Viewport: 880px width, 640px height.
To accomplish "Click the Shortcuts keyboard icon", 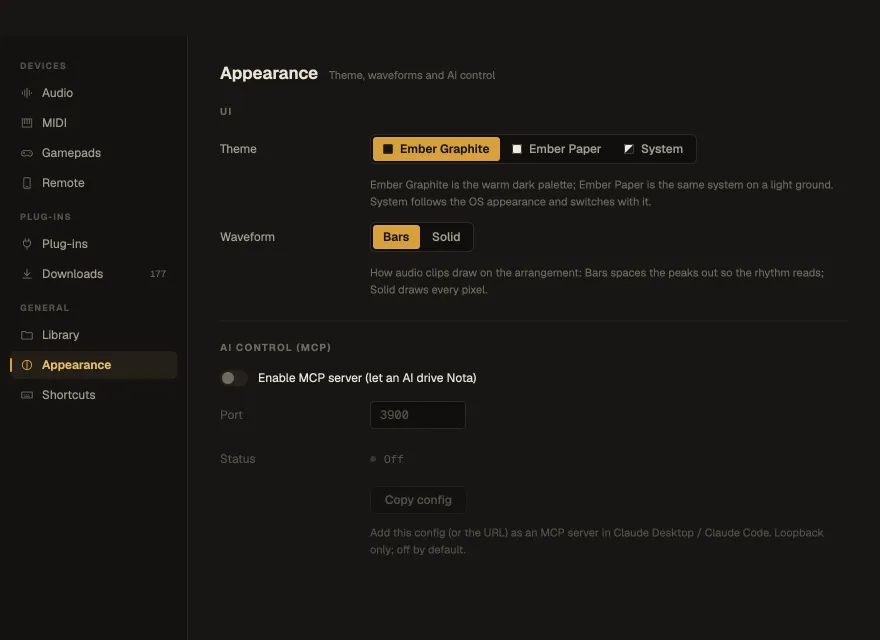I will tap(26, 395).
